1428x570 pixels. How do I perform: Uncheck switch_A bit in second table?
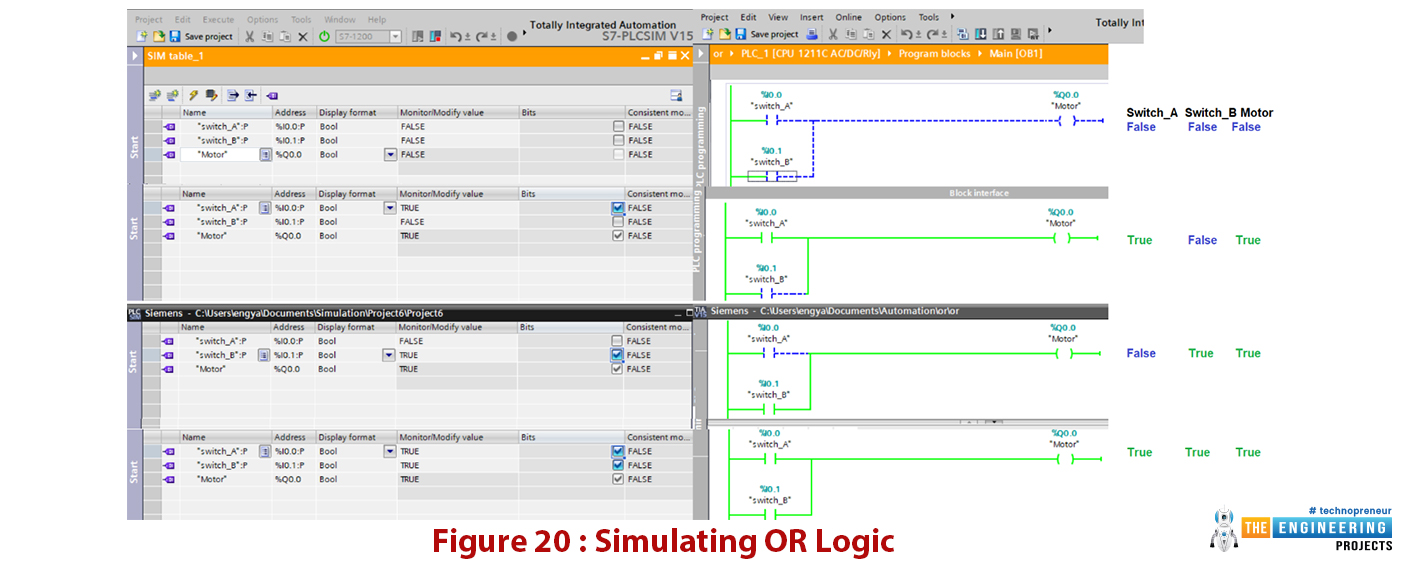coord(618,208)
